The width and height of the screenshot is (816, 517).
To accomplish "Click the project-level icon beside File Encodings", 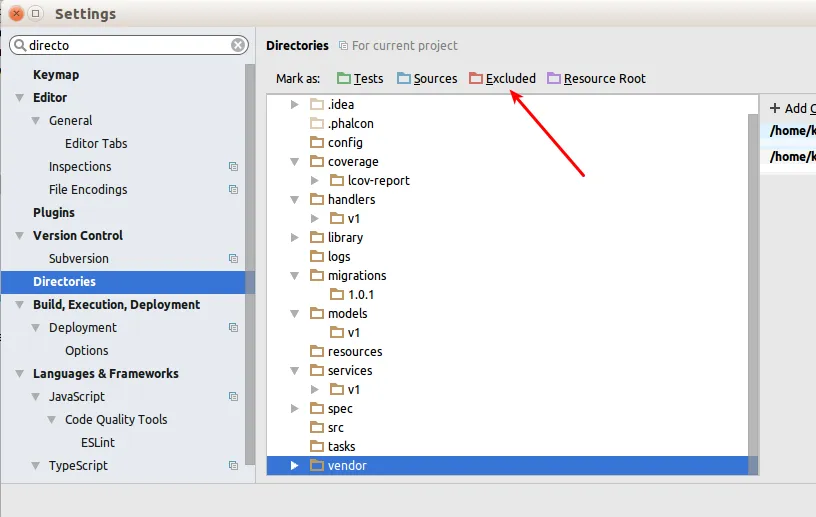I will [233, 190].
